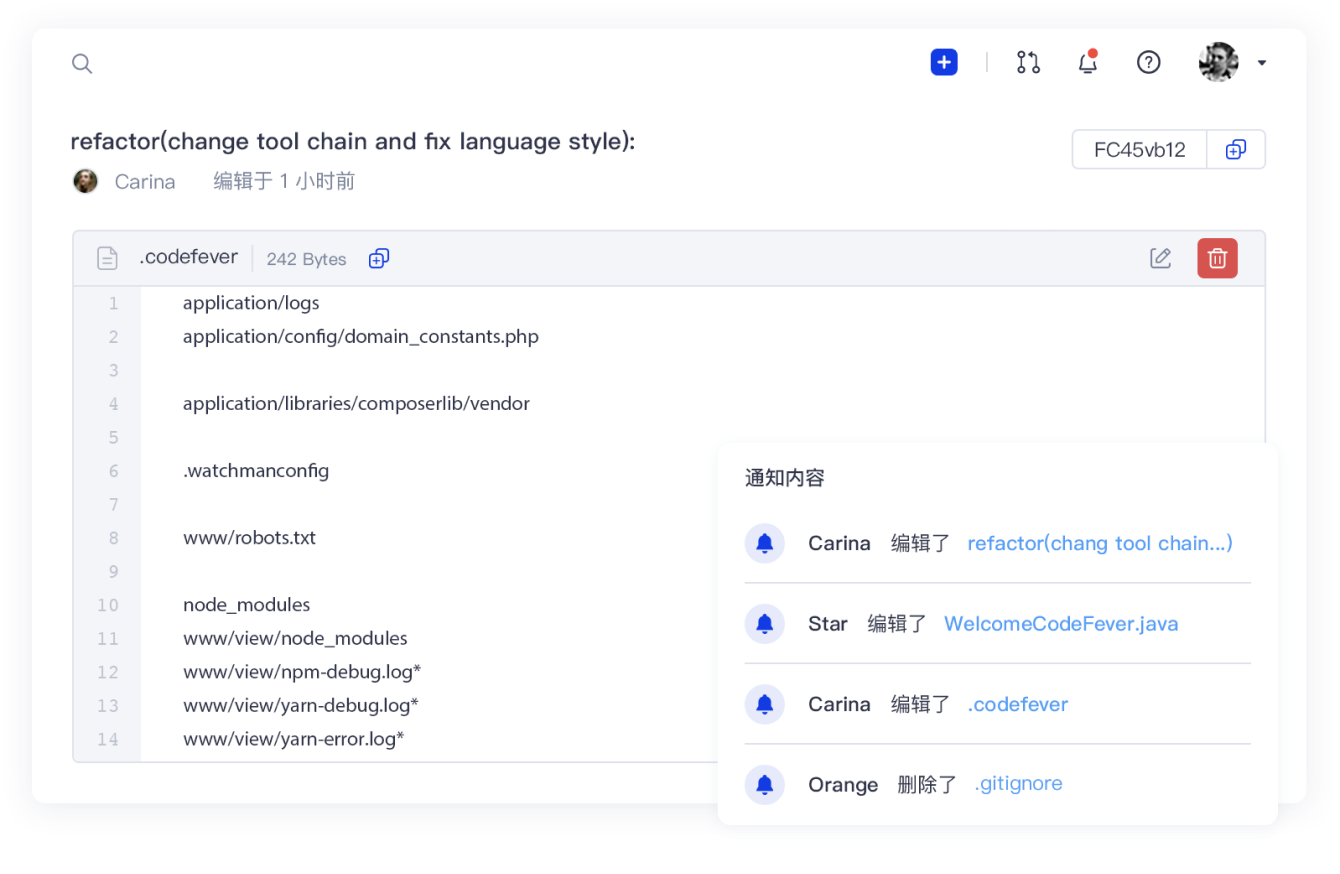Copy the commit hash FC45vb12
The width and height of the screenshot is (1340, 874).
[1236, 150]
